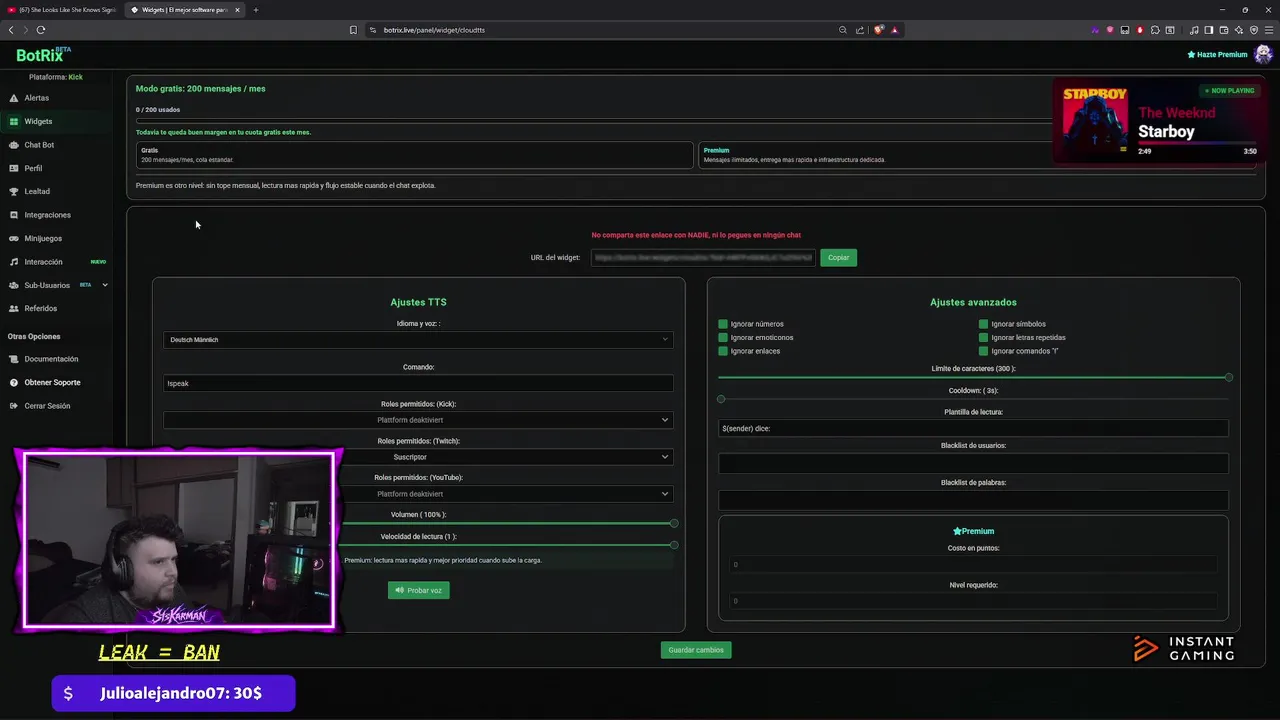Click the share icon in address bar

pos(860,30)
